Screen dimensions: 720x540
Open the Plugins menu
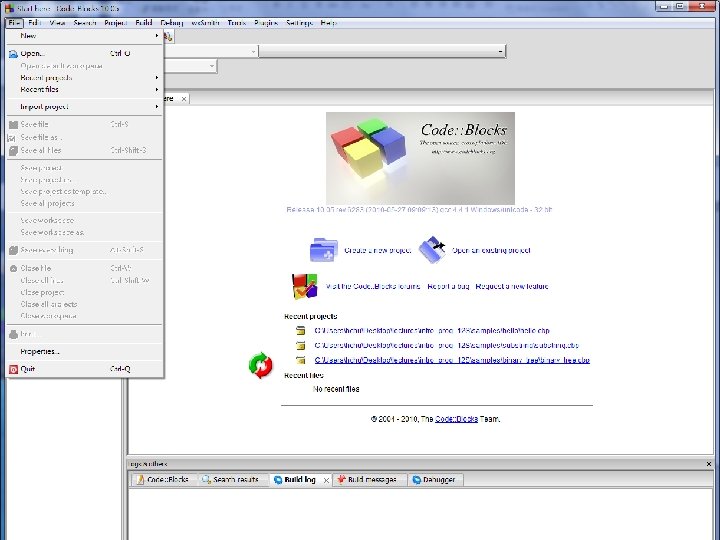point(266,22)
